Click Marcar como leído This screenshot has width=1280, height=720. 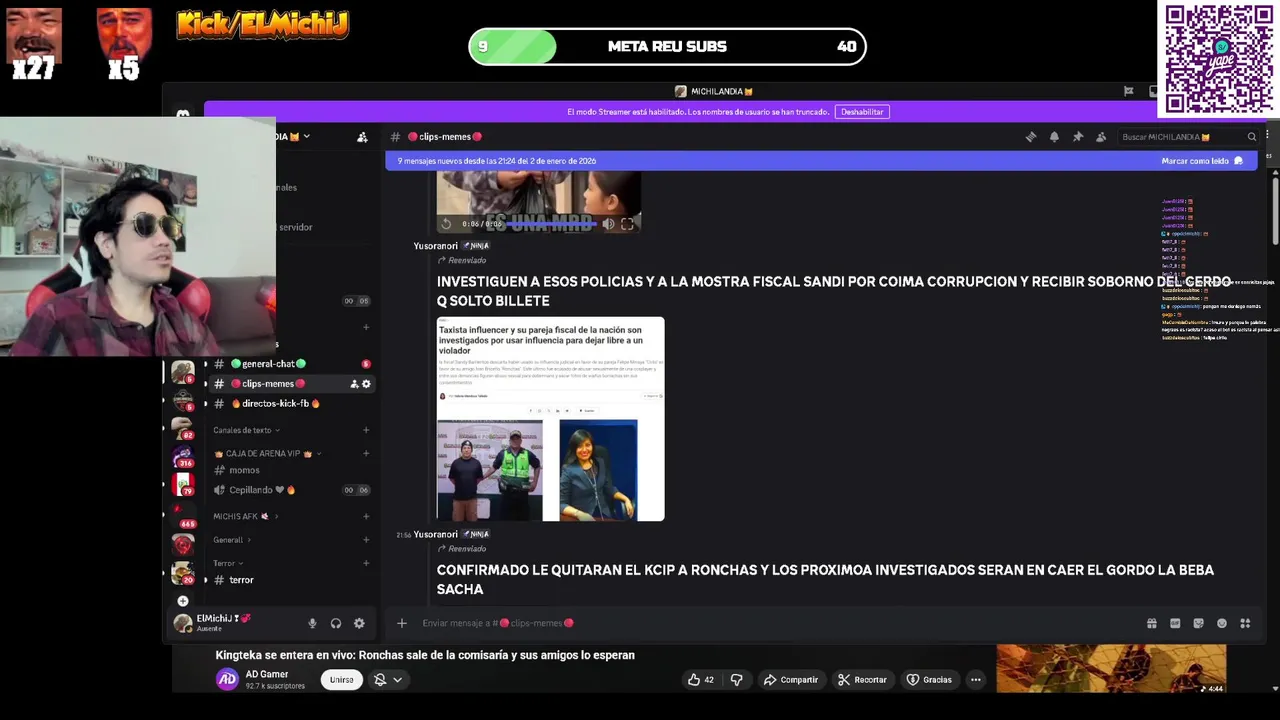[1202, 161]
